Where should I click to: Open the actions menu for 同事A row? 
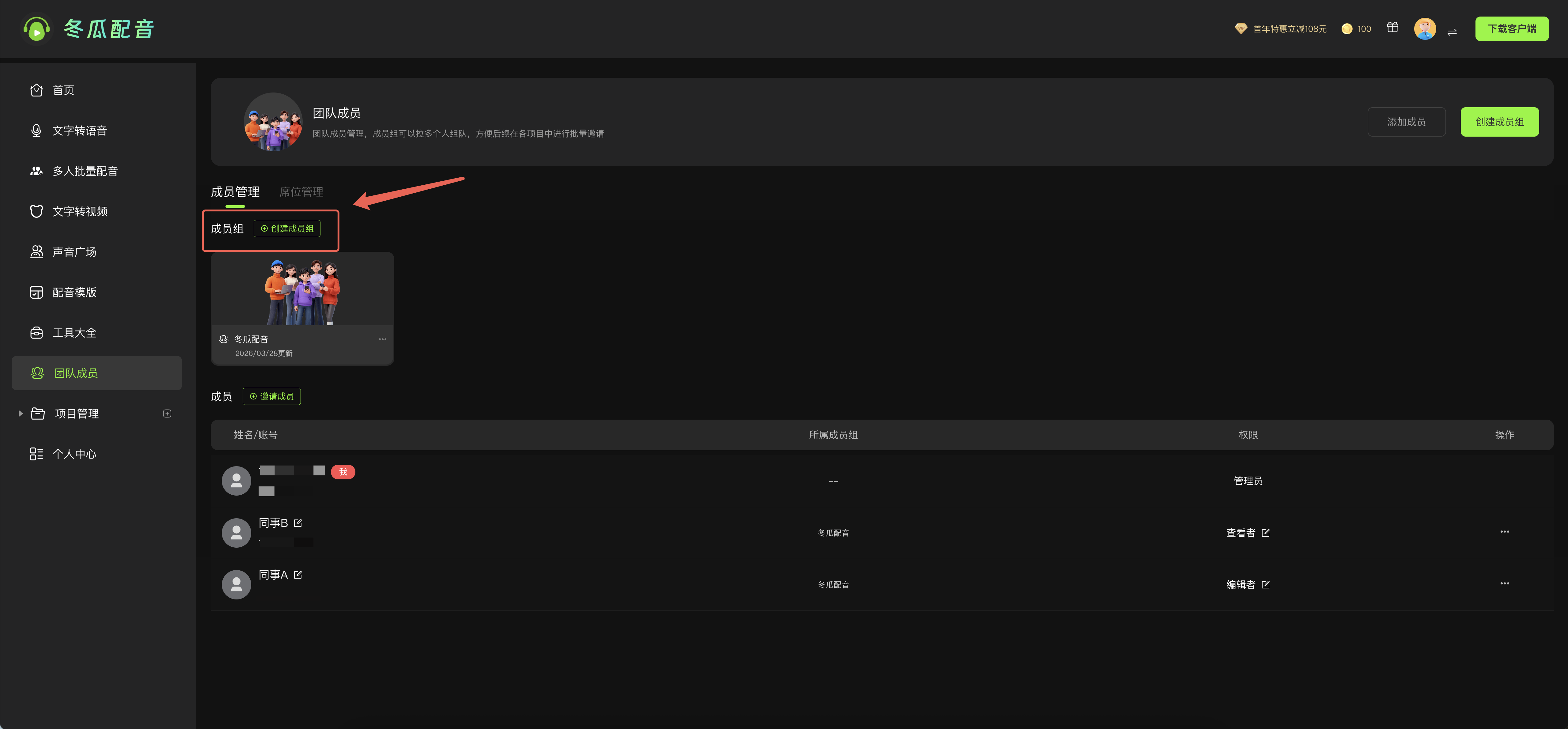coord(1504,584)
